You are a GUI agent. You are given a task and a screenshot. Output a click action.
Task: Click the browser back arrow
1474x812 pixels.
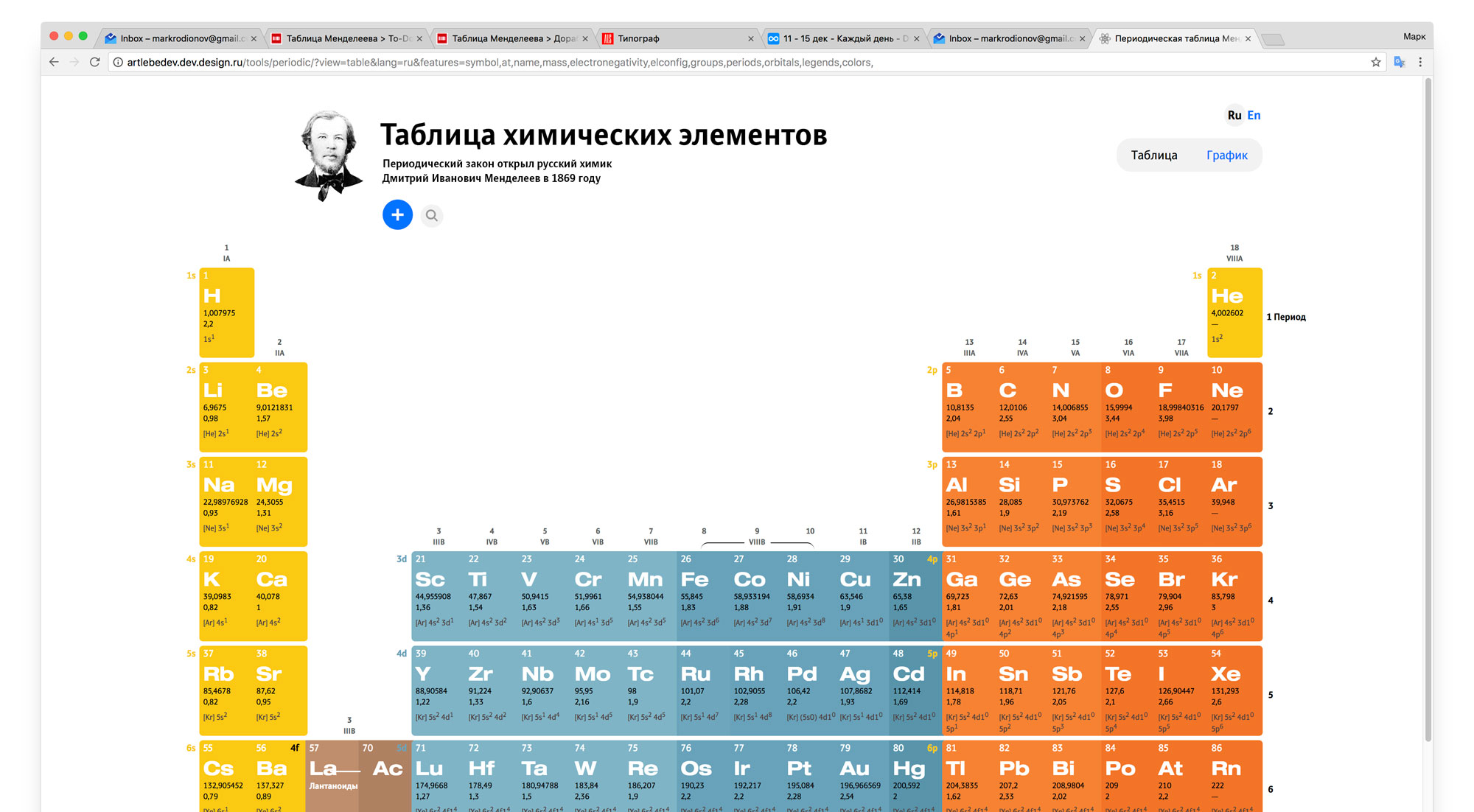(54, 63)
